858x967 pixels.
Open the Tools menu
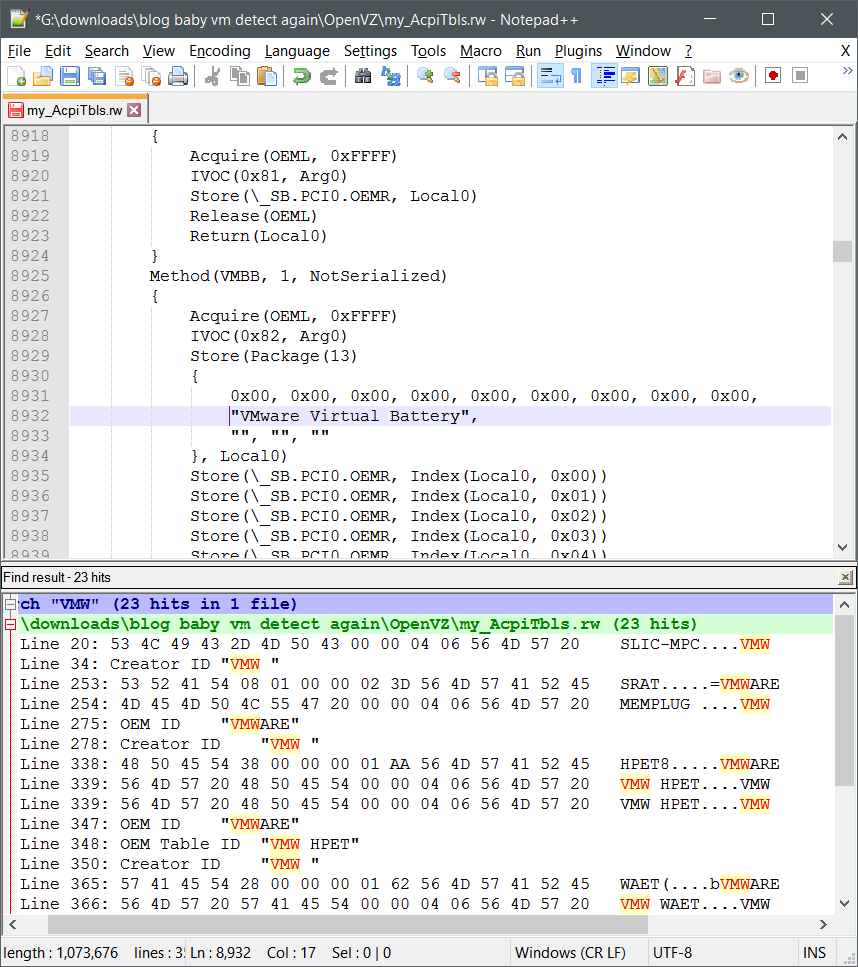[428, 51]
